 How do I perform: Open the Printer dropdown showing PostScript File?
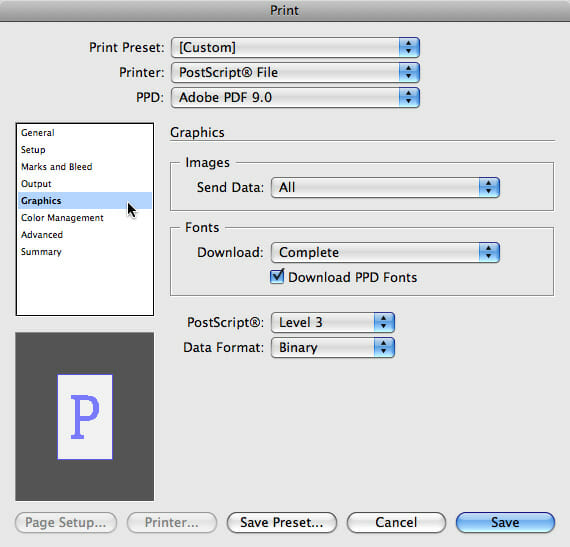coord(295,72)
